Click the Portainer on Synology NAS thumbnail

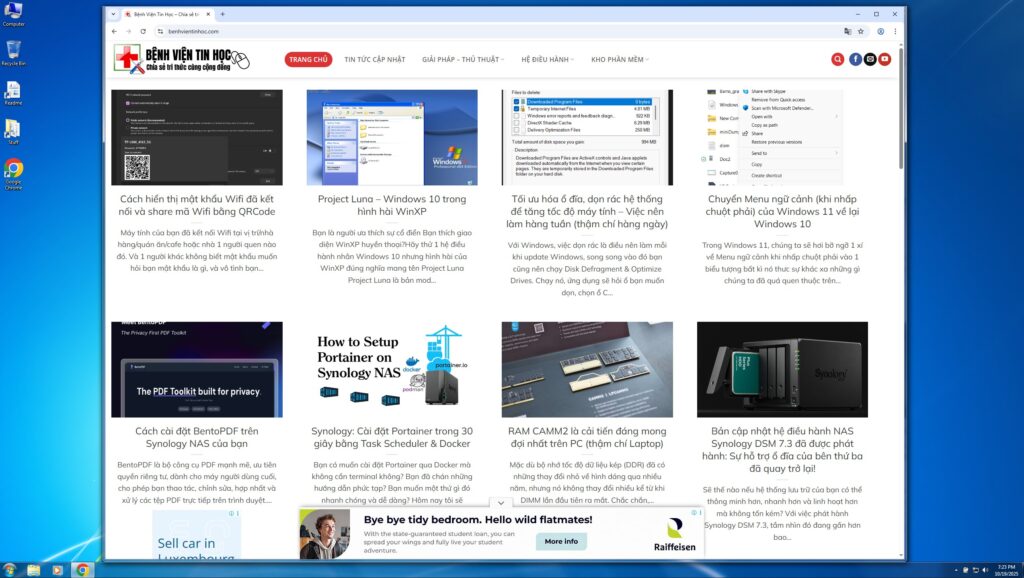click(x=392, y=369)
